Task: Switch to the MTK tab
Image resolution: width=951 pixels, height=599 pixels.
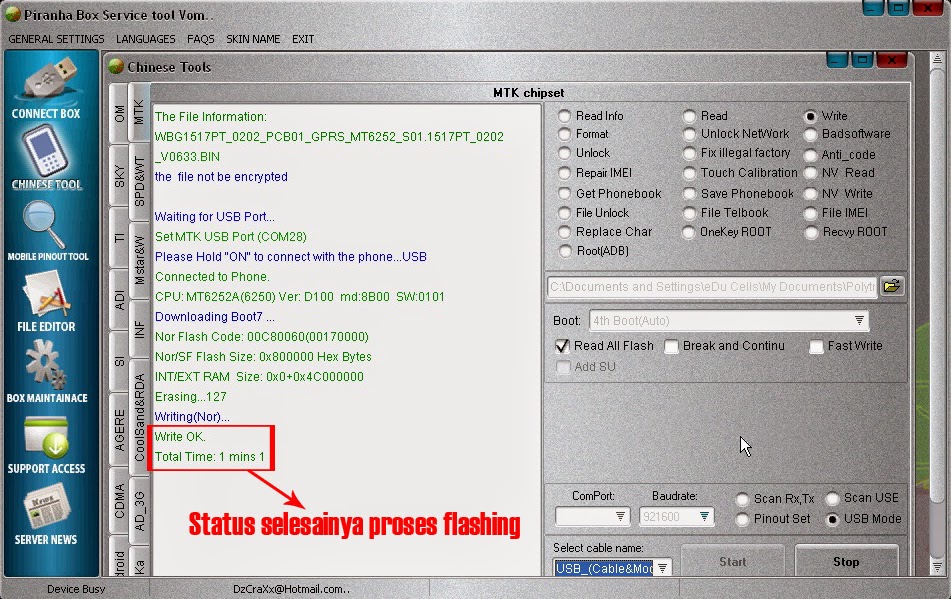Action: click(x=139, y=112)
